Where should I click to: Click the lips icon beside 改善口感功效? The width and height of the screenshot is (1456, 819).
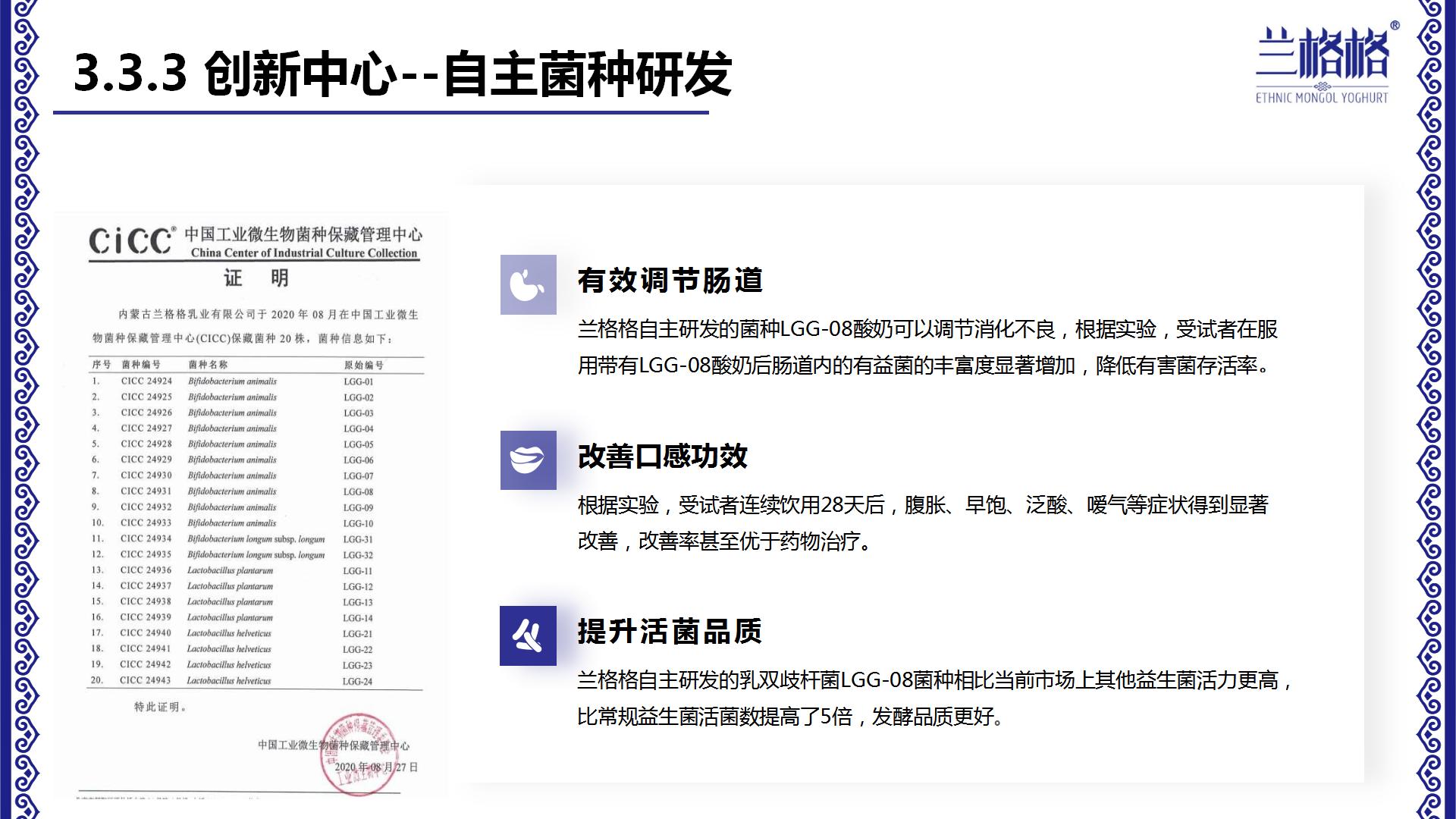click(x=528, y=460)
